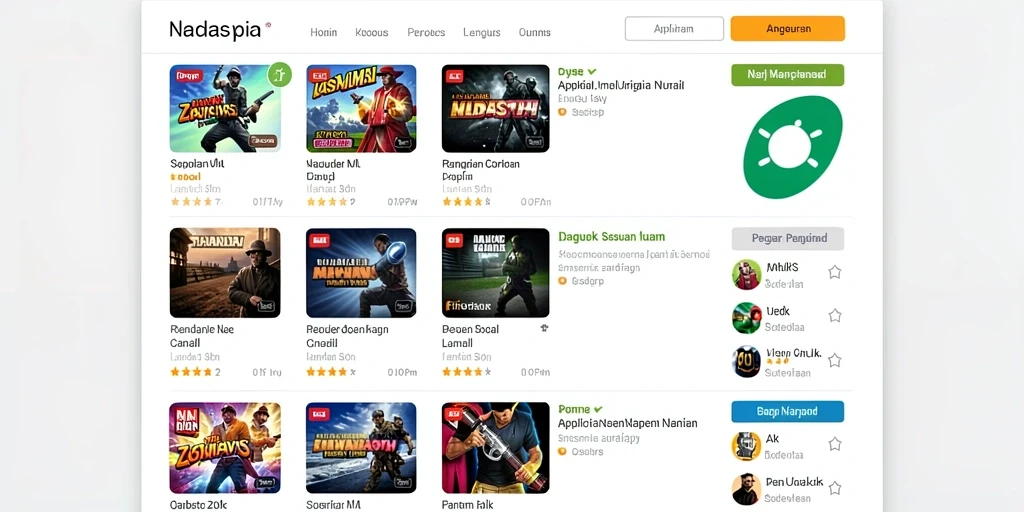This screenshot has width=1024, height=512.
Task: Click star icon beside Pen Unakik
Action: pos(835,488)
